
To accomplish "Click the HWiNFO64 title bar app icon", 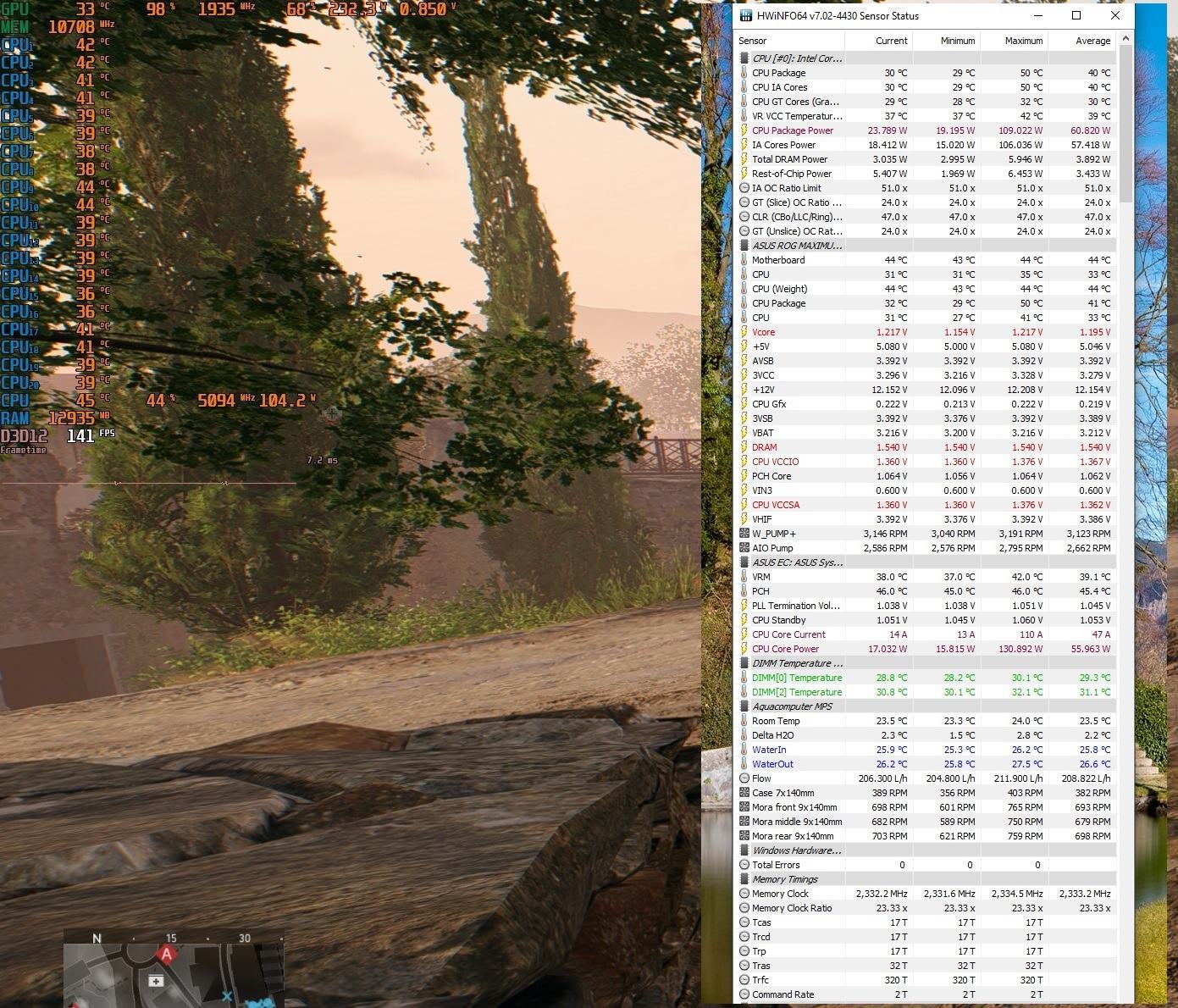I will point(746,15).
